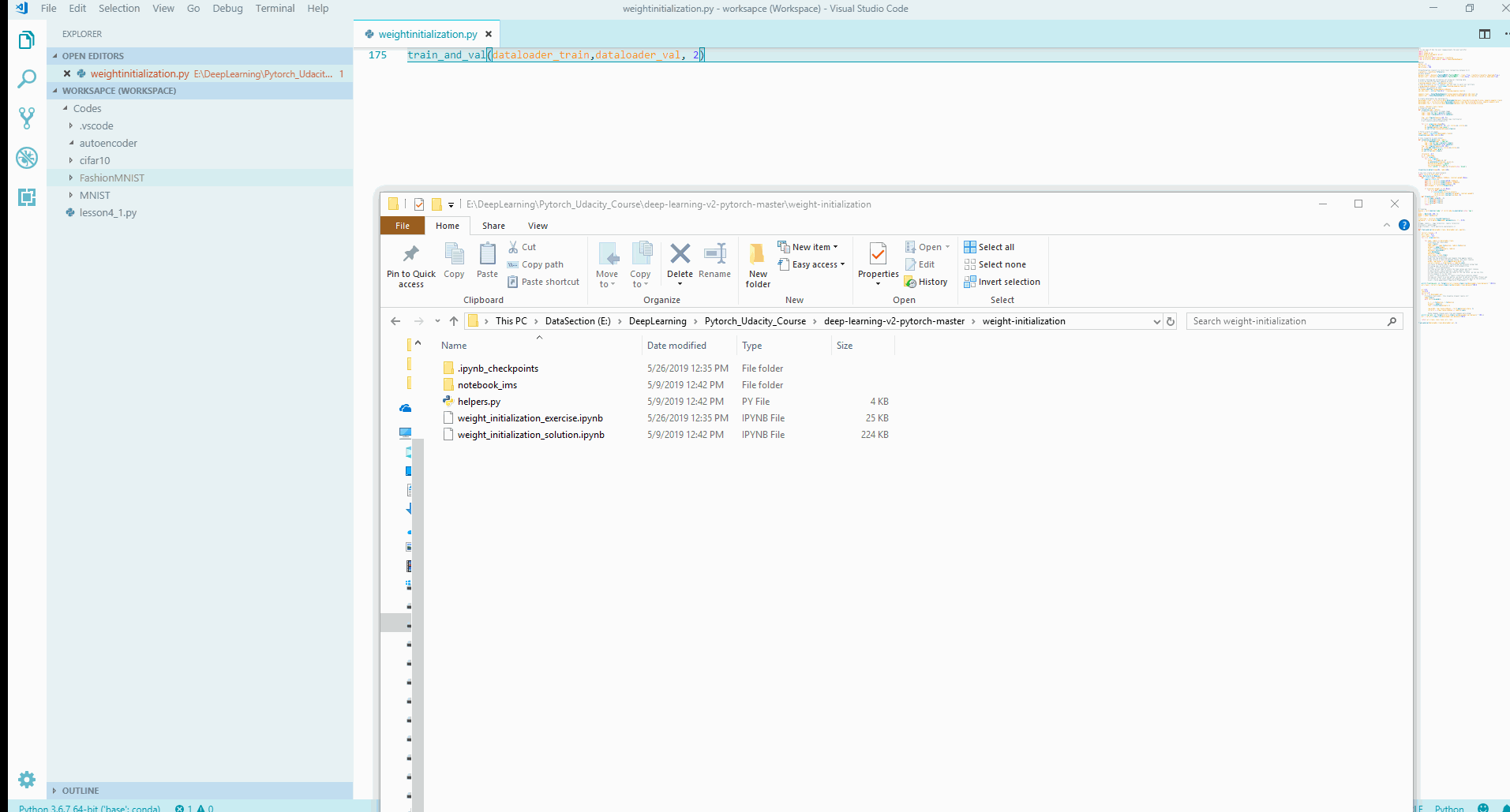Image resolution: width=1510 pixels, height=812 pixels.
Task: Click the File Explorer help icon
Action: 1403,225
